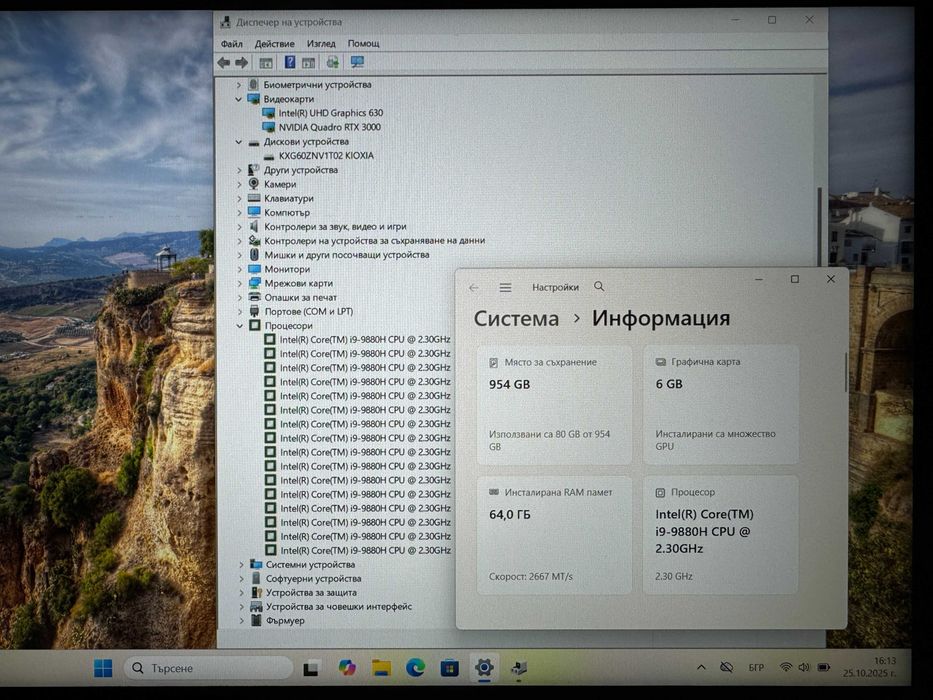
Task: Open the Графична карта card
Action: click(721, 405)
